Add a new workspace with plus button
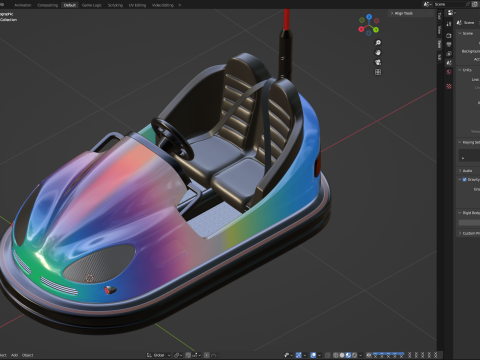The image size is (480, 360). coord(180,5)
